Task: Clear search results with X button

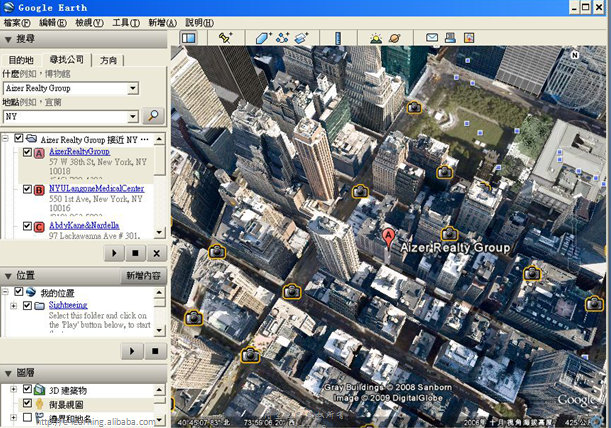Action: [x=157, y=253]
